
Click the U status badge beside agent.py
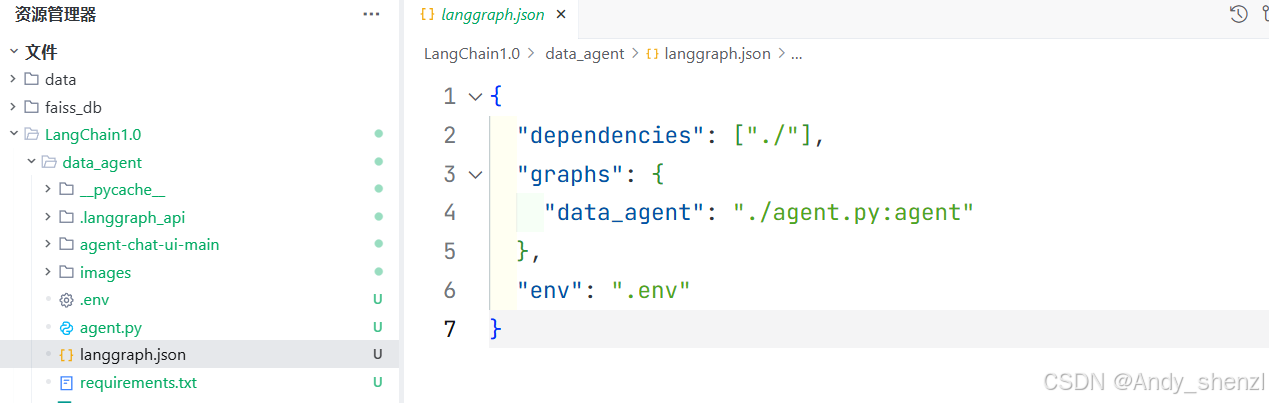pos(378,327)
